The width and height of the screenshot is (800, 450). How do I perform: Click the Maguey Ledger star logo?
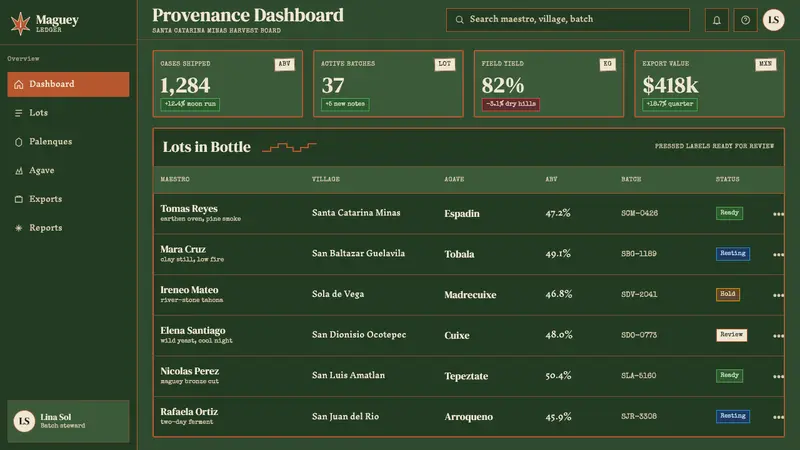[20, 23]
